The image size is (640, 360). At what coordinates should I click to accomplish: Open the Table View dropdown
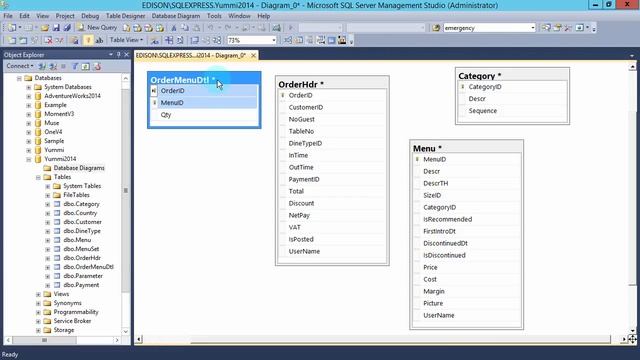point(126,40)
